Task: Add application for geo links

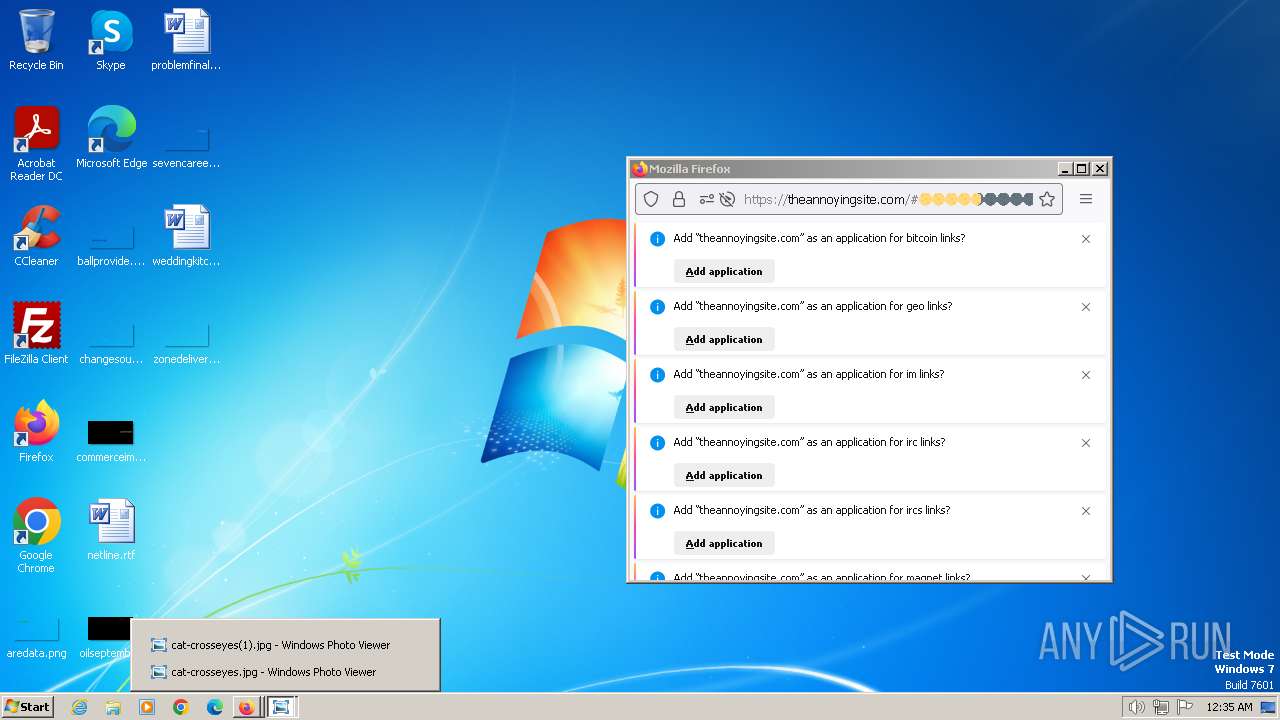Action: (x=724, y=339)
